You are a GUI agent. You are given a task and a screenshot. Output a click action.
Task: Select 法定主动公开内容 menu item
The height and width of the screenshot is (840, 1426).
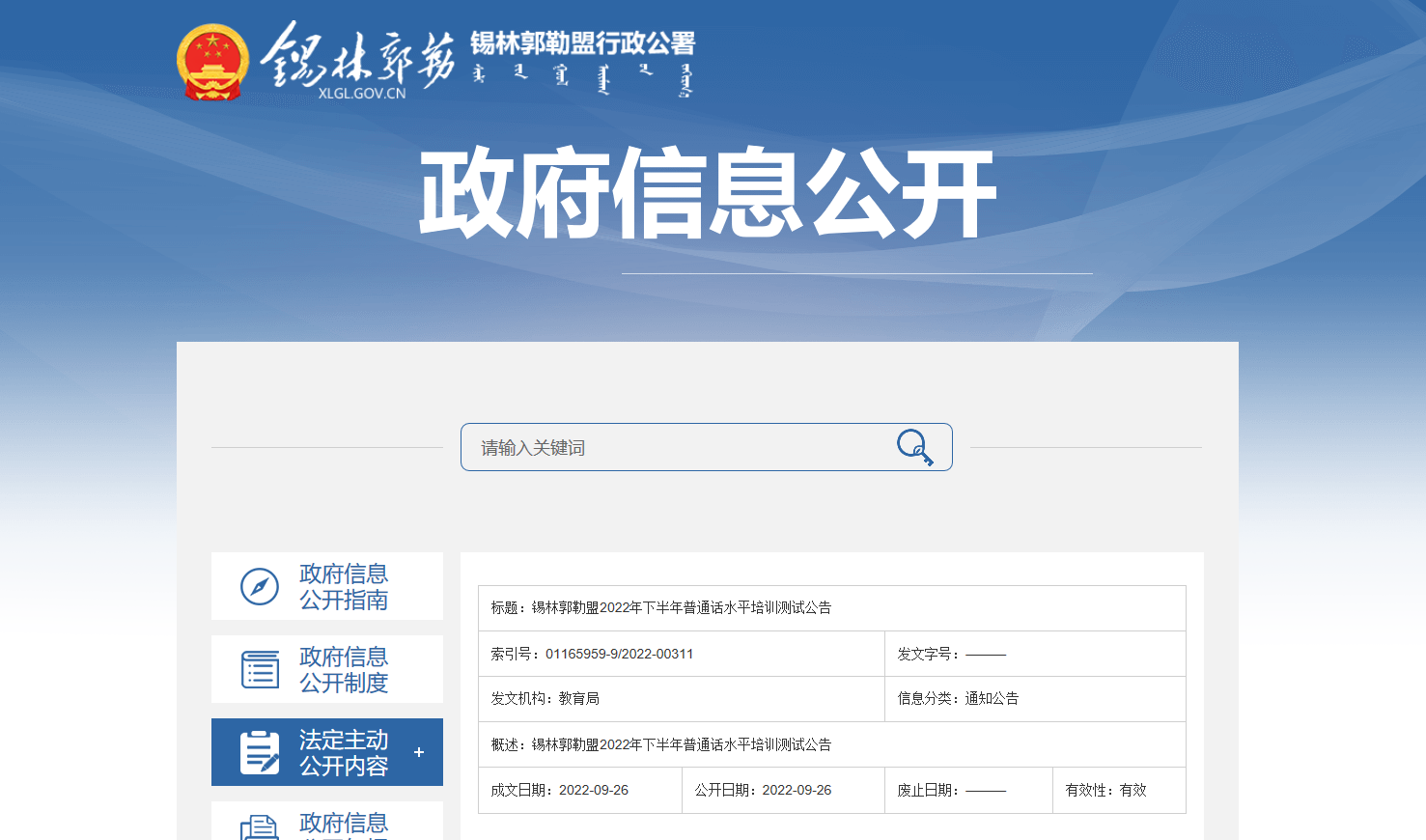click(x=327, y=752)
